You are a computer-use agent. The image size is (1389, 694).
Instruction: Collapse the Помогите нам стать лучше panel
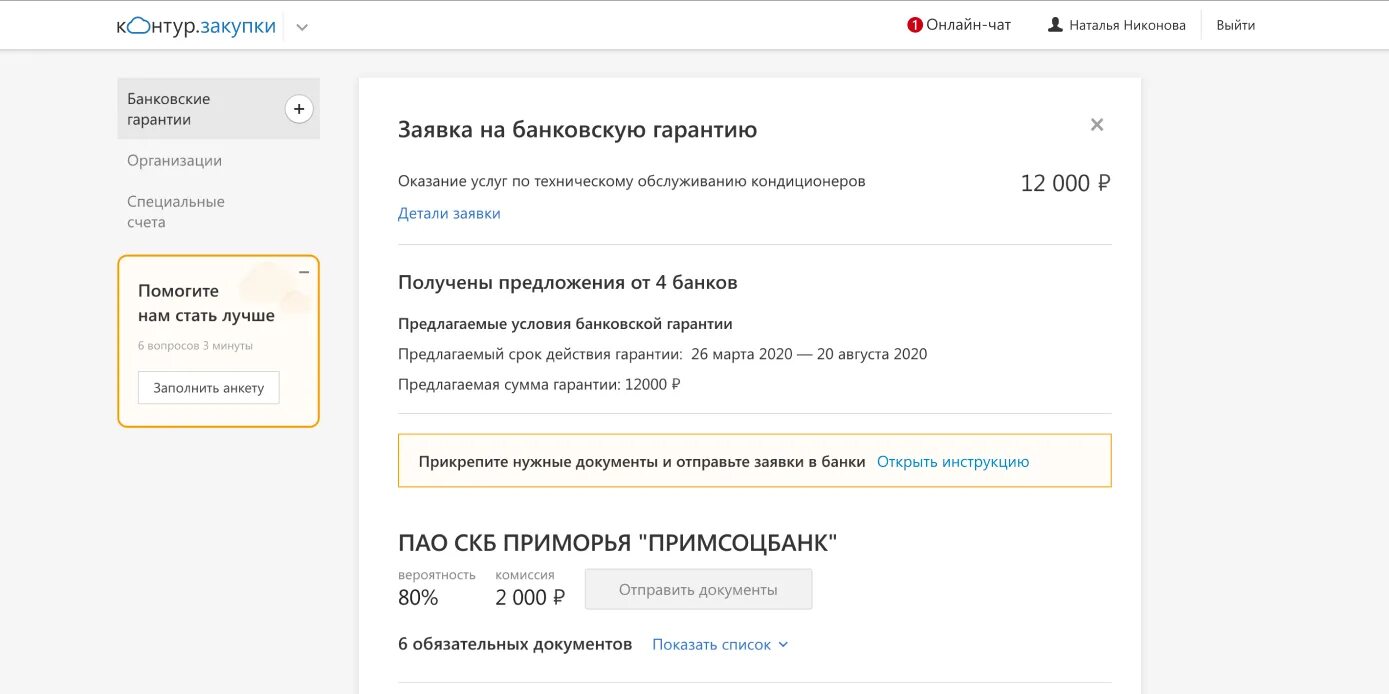[x=303, y=270]
